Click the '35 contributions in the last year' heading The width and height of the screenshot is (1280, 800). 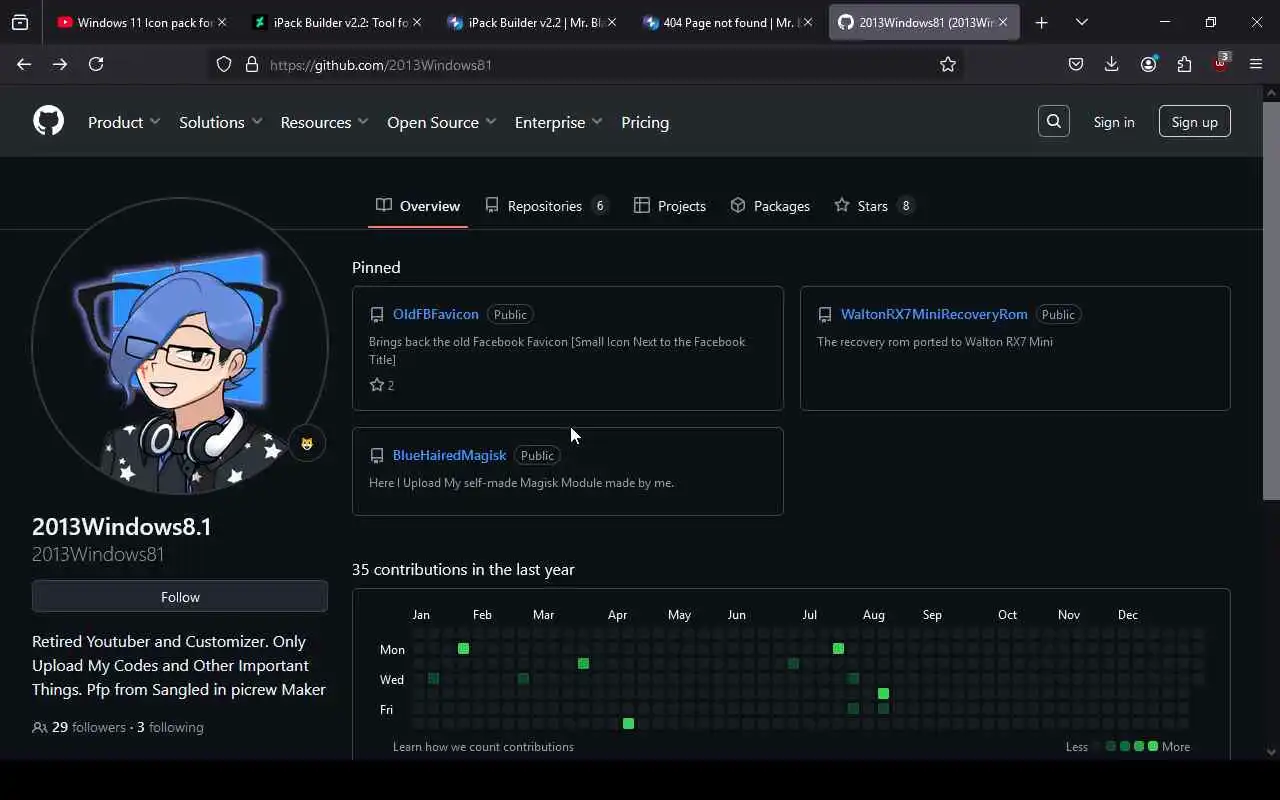coord(463,569)
